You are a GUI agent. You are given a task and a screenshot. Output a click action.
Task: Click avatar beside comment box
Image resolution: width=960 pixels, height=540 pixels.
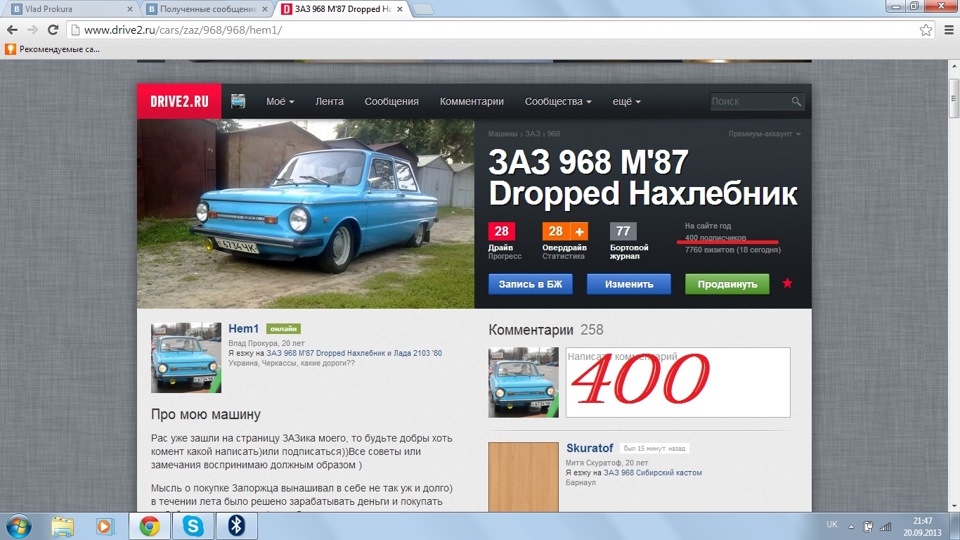click(x=523, y=383)
